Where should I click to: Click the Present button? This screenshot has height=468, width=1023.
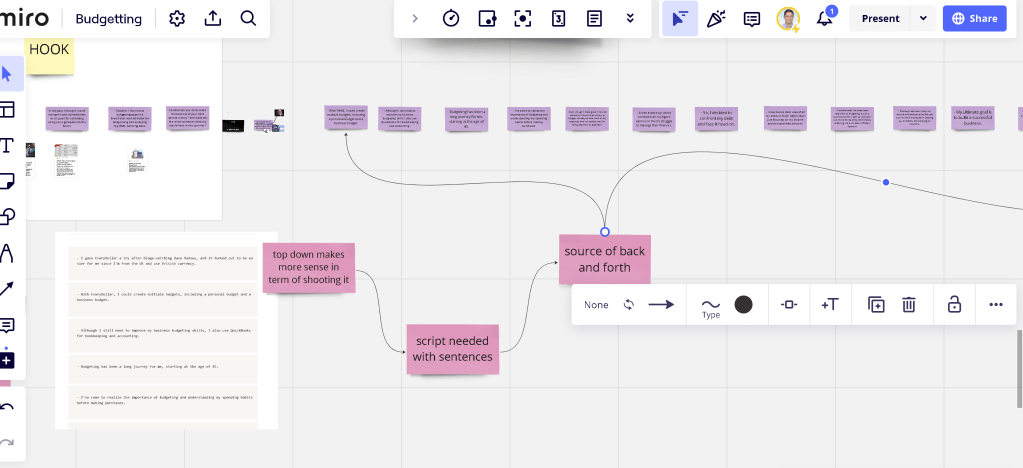(x=880, y=18)
